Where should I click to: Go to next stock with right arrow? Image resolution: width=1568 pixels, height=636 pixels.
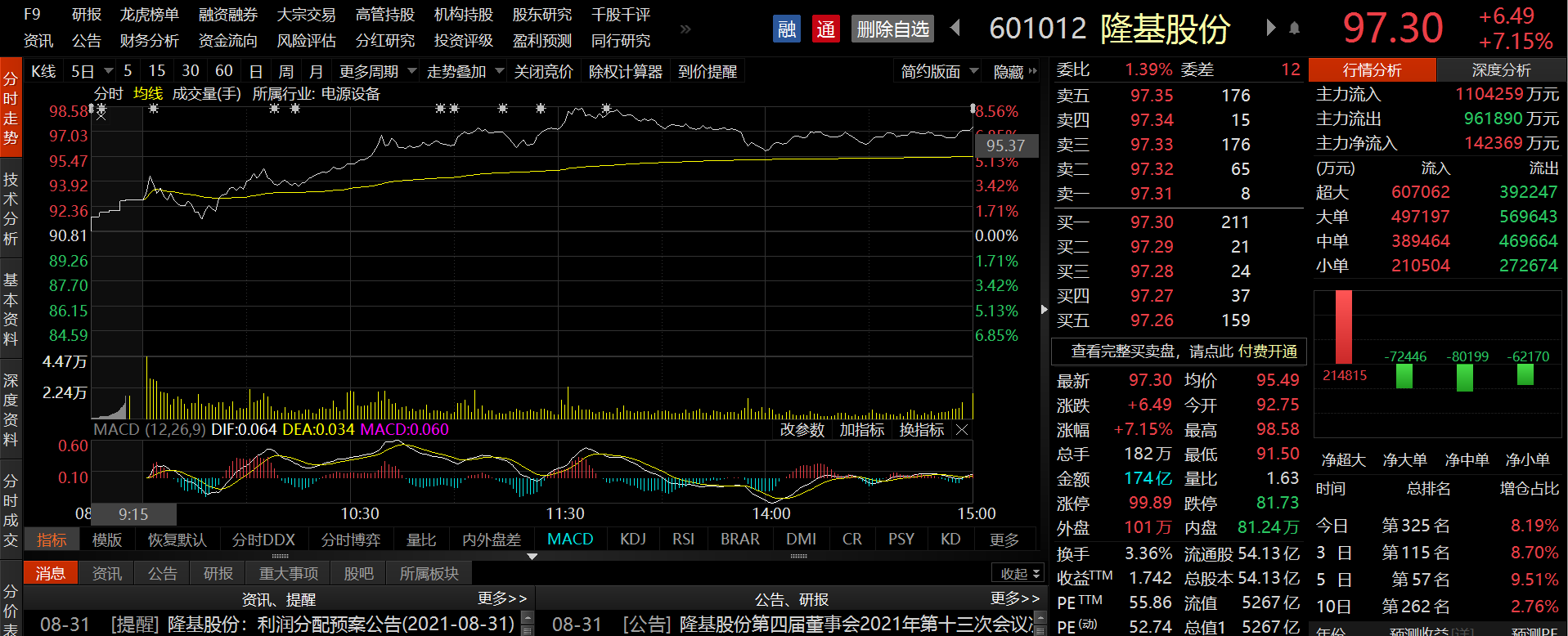point(1270,28)
